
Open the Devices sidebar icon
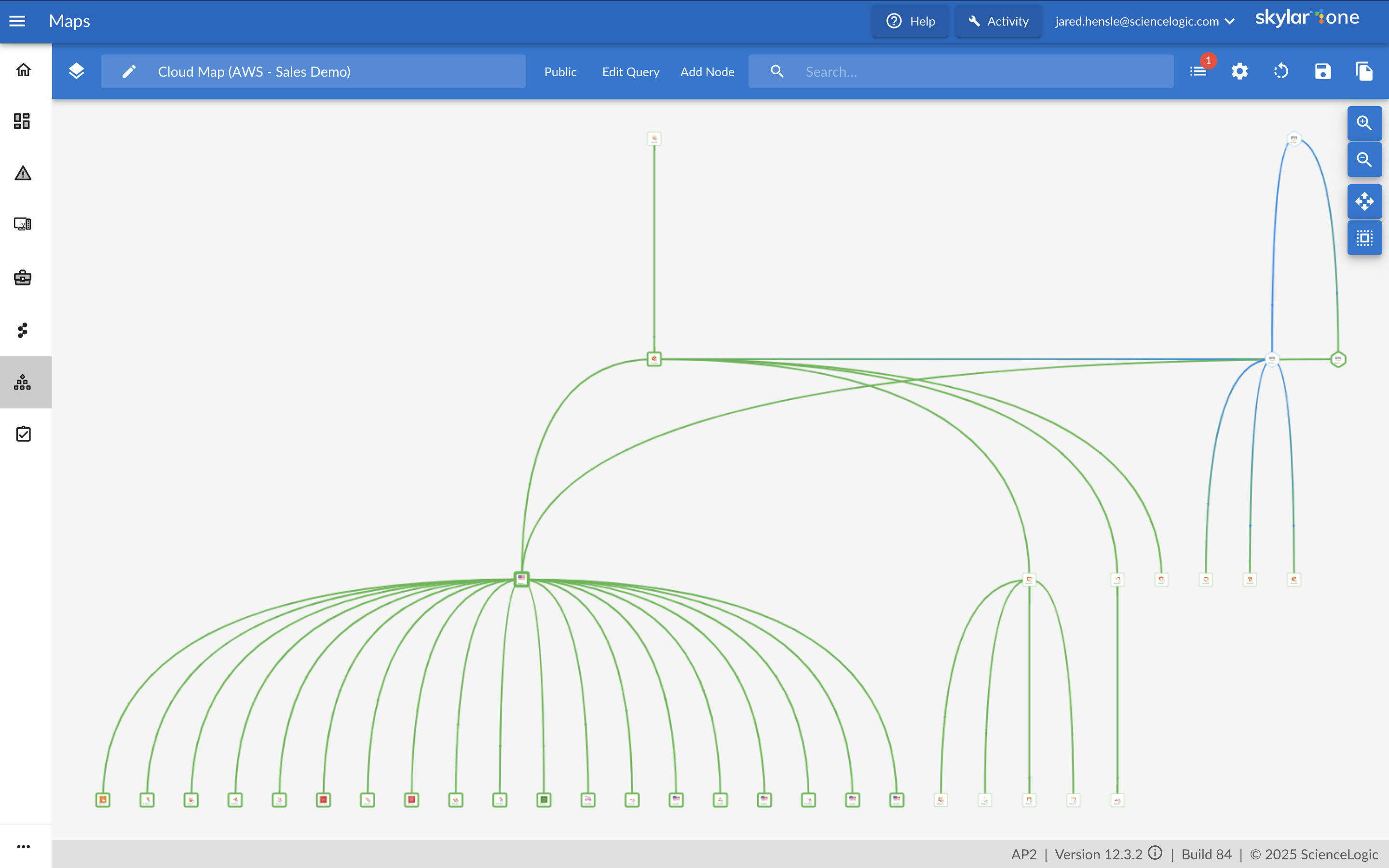click(22, 224)
